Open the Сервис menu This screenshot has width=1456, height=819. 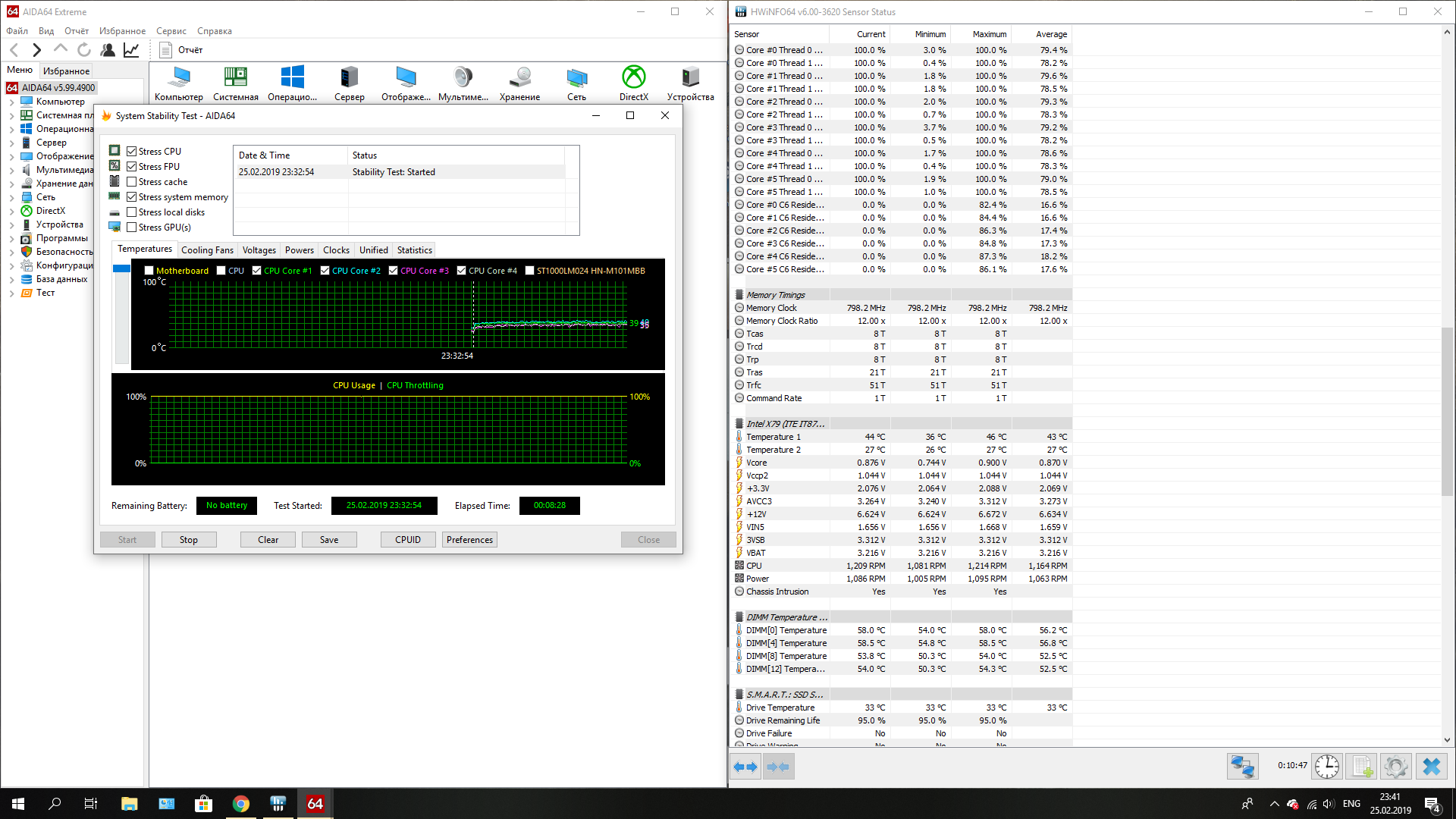coord(171,31)
